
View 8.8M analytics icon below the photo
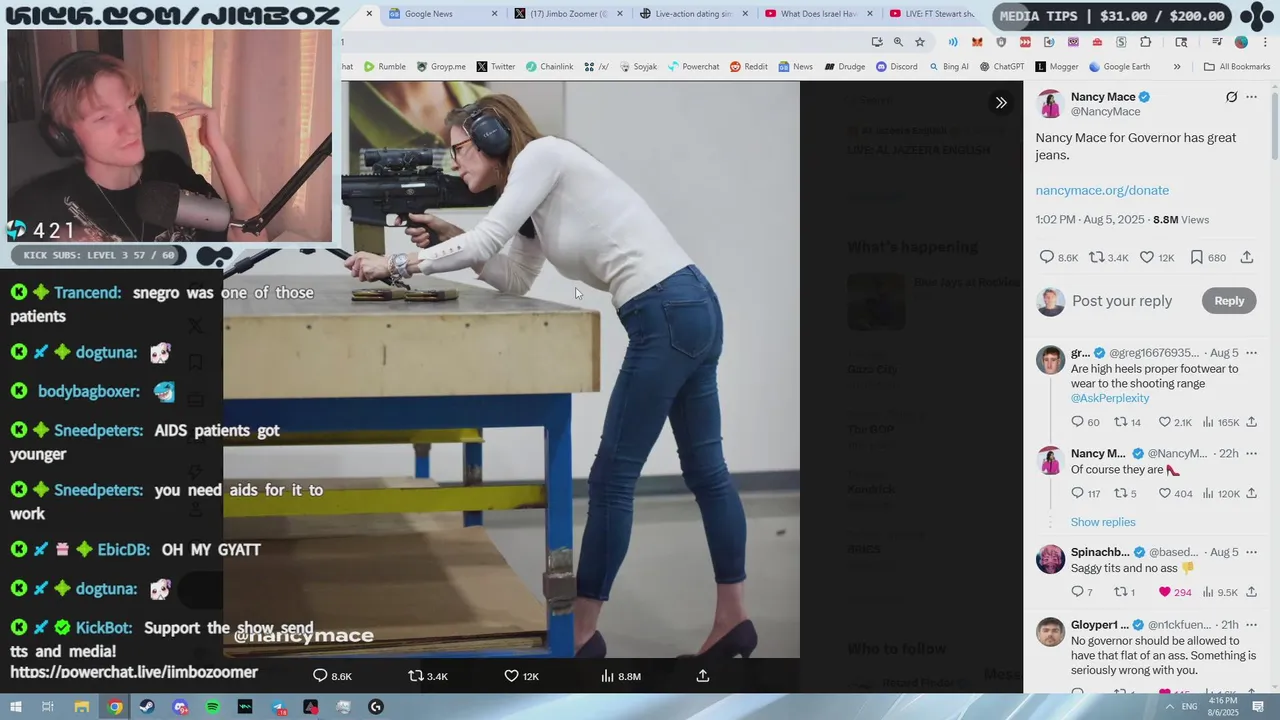(x=607, y=676)
